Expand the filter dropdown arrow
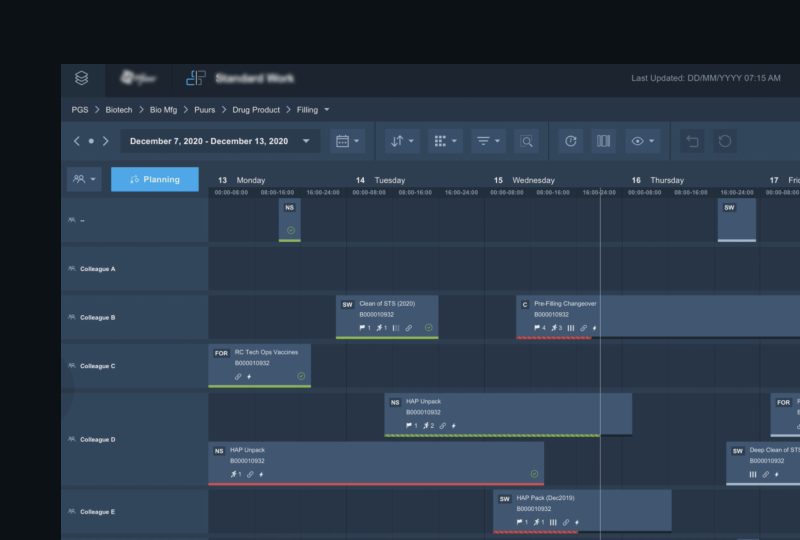 click(x=497, y=141)
